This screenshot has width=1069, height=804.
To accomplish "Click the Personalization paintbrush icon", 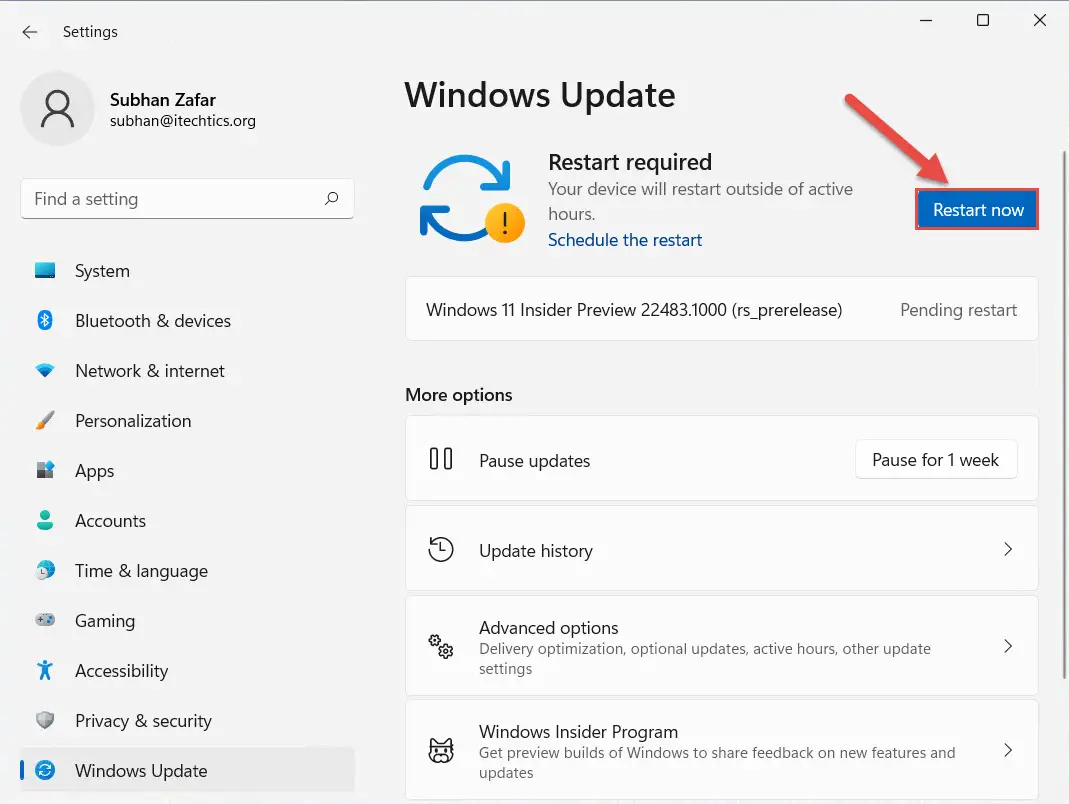I will pos(45,420).
